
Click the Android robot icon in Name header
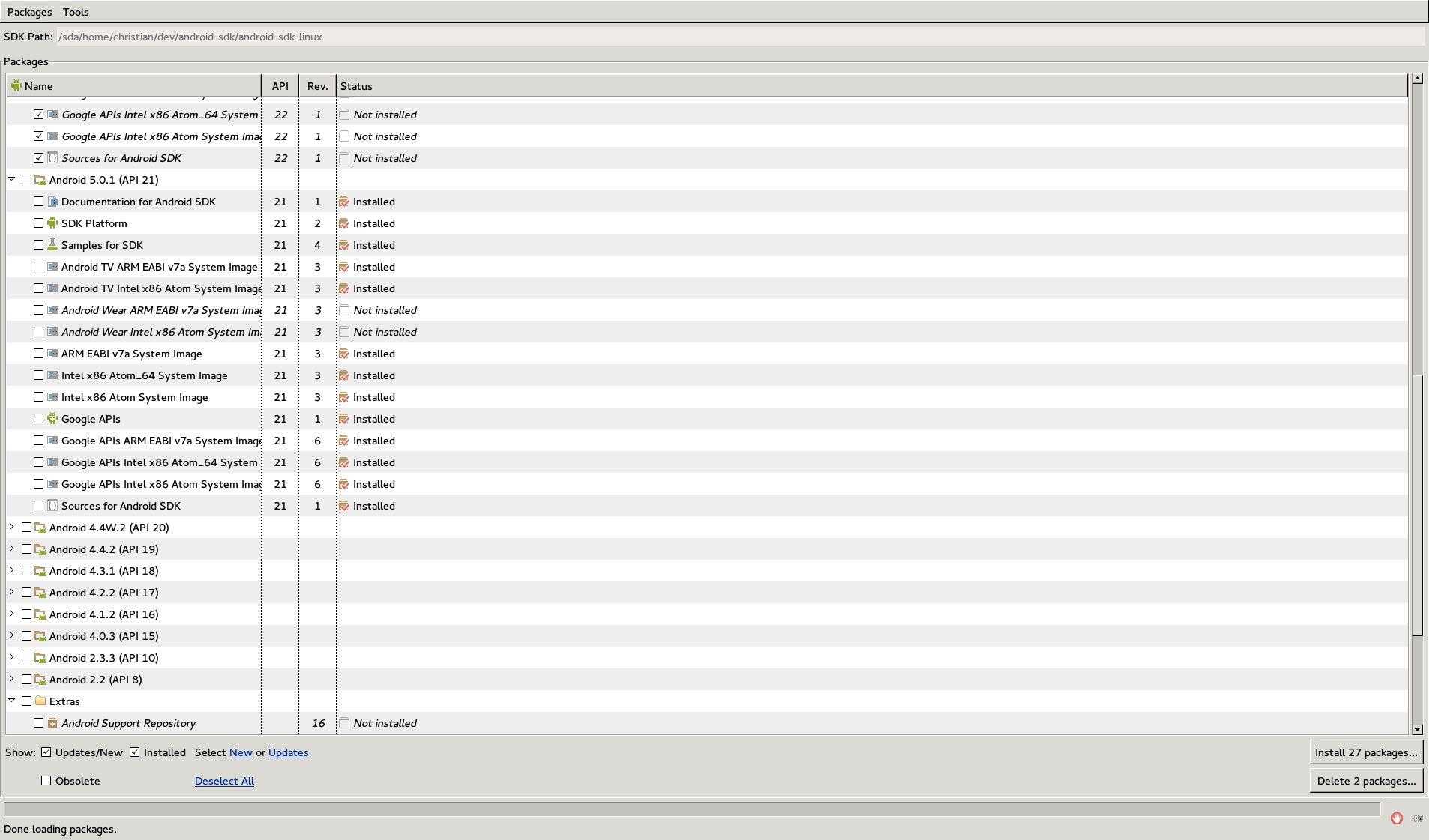16,85
